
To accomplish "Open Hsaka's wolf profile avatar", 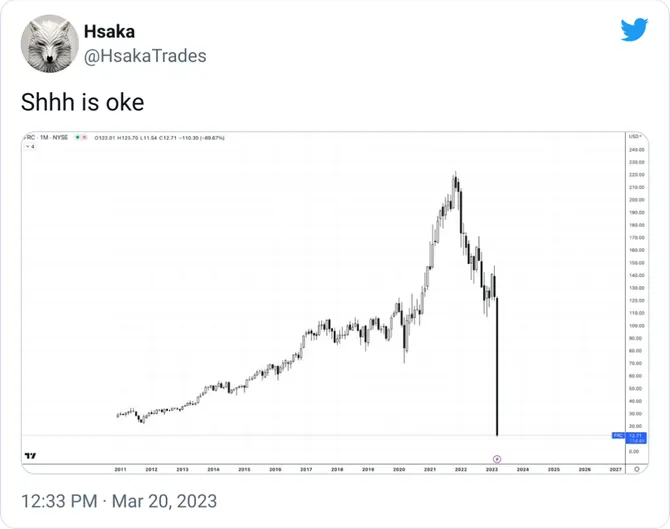I will tap(50, 42).
